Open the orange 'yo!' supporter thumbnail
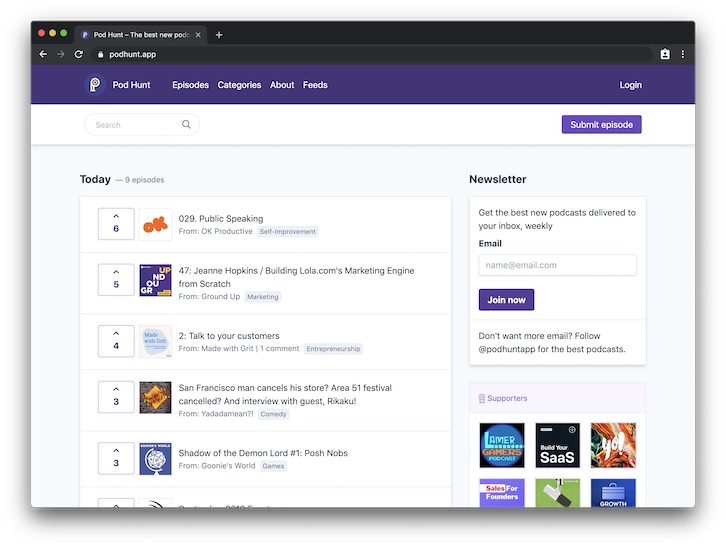Viewport: 726px width, 548px height. (613, 445)
